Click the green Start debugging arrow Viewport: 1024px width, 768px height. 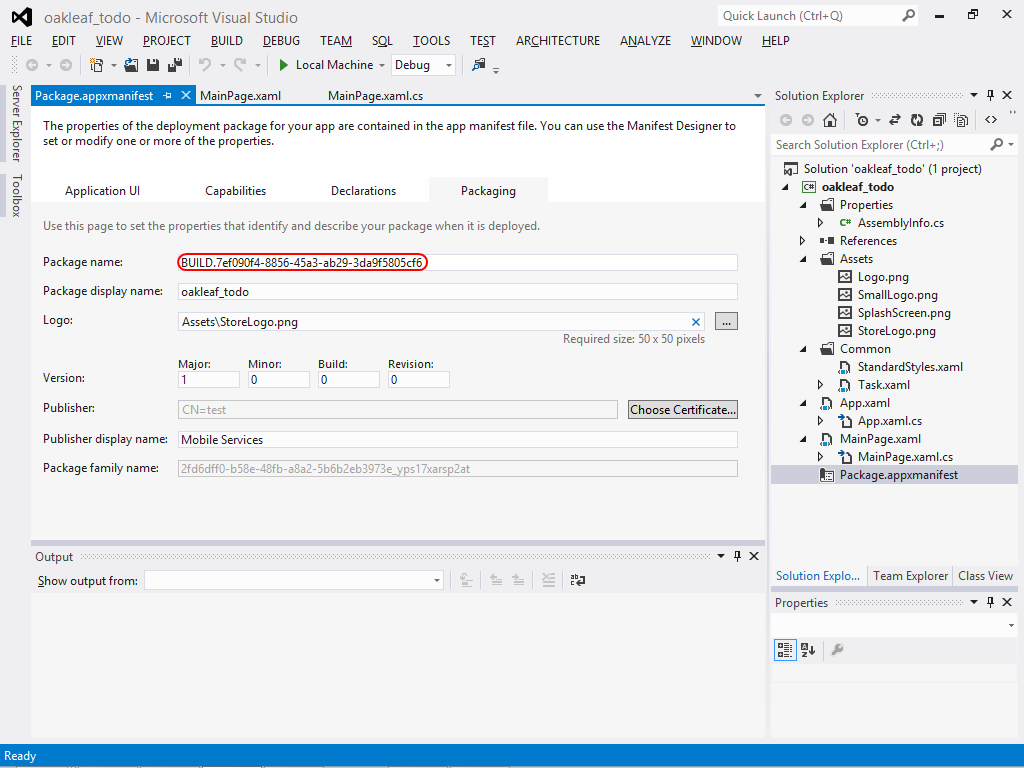(284, 65)
